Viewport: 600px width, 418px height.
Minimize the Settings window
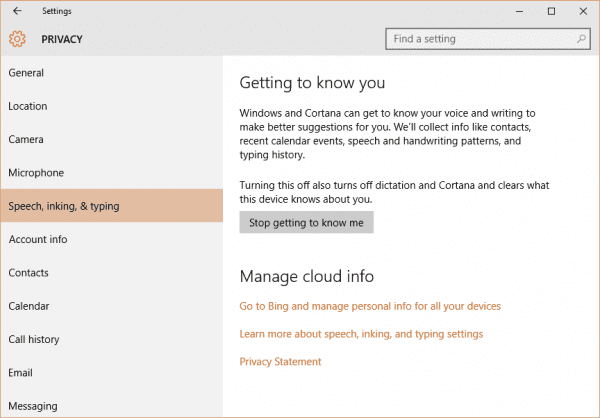(x=519, y=11)
